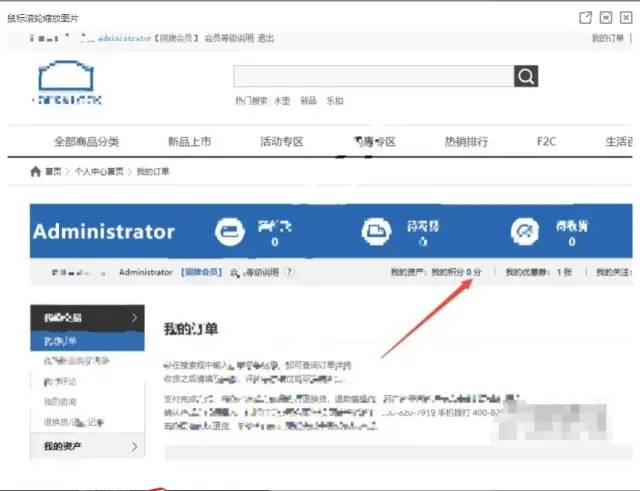The width and height of the screenshot is (640, 491).
Task: Click the hot search term 乐扣
Action: point(335,101)
